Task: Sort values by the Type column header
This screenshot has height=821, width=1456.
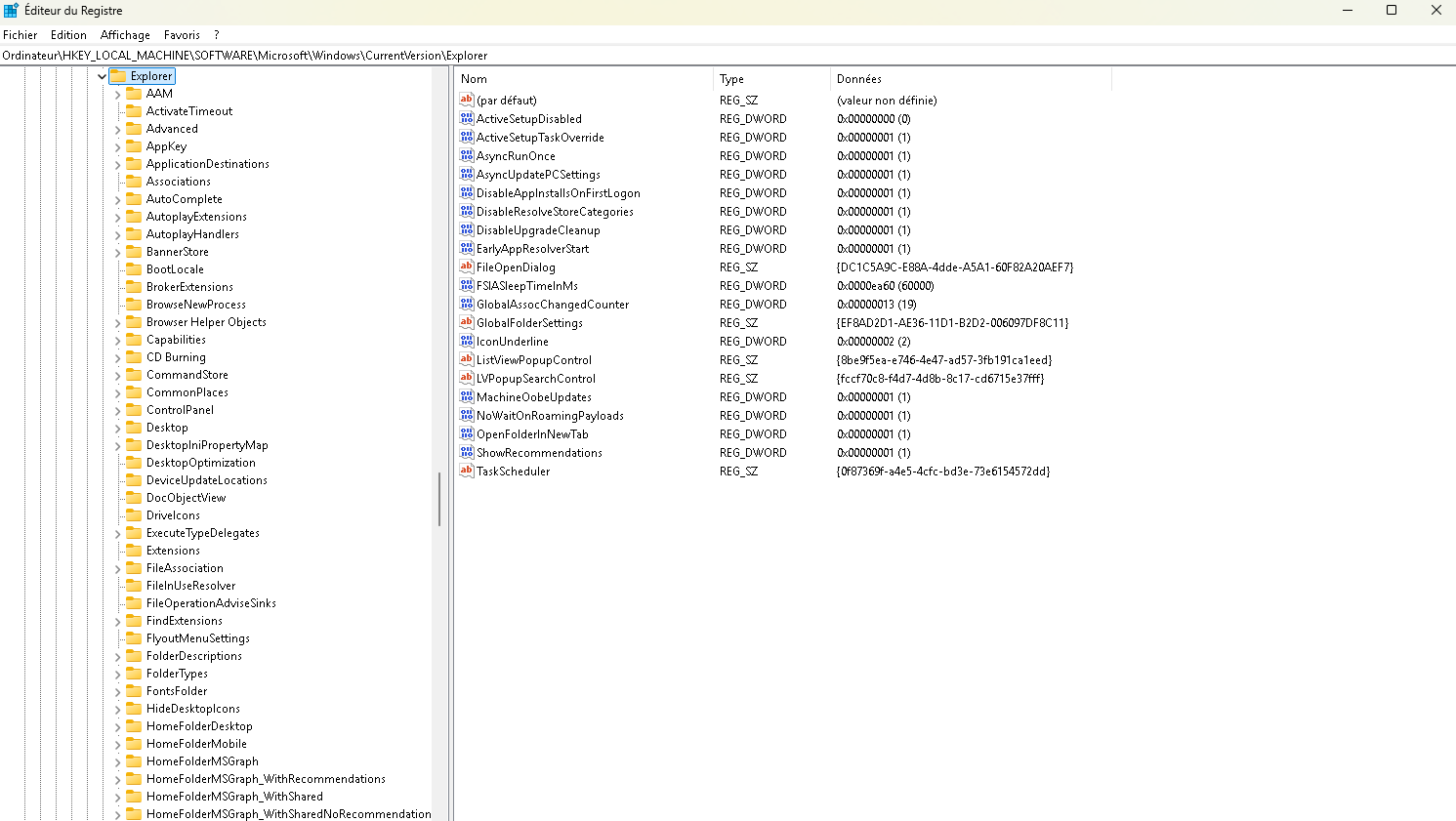Action: pos(771,79)
